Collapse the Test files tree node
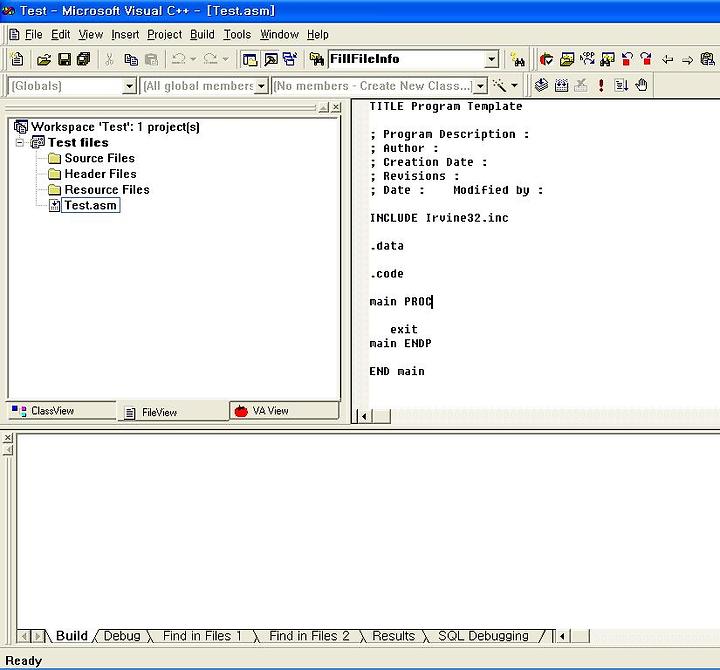Viewport: 720px width, 670px height. (20, 142)
